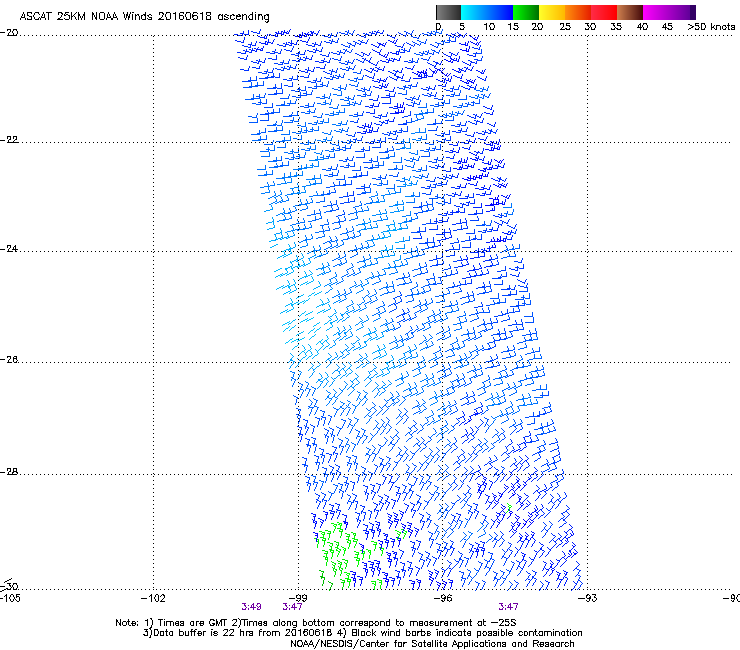This screenshot has height=650, width=740.
Task: Click the '25' label under the color bar
Action: (565, 27)
